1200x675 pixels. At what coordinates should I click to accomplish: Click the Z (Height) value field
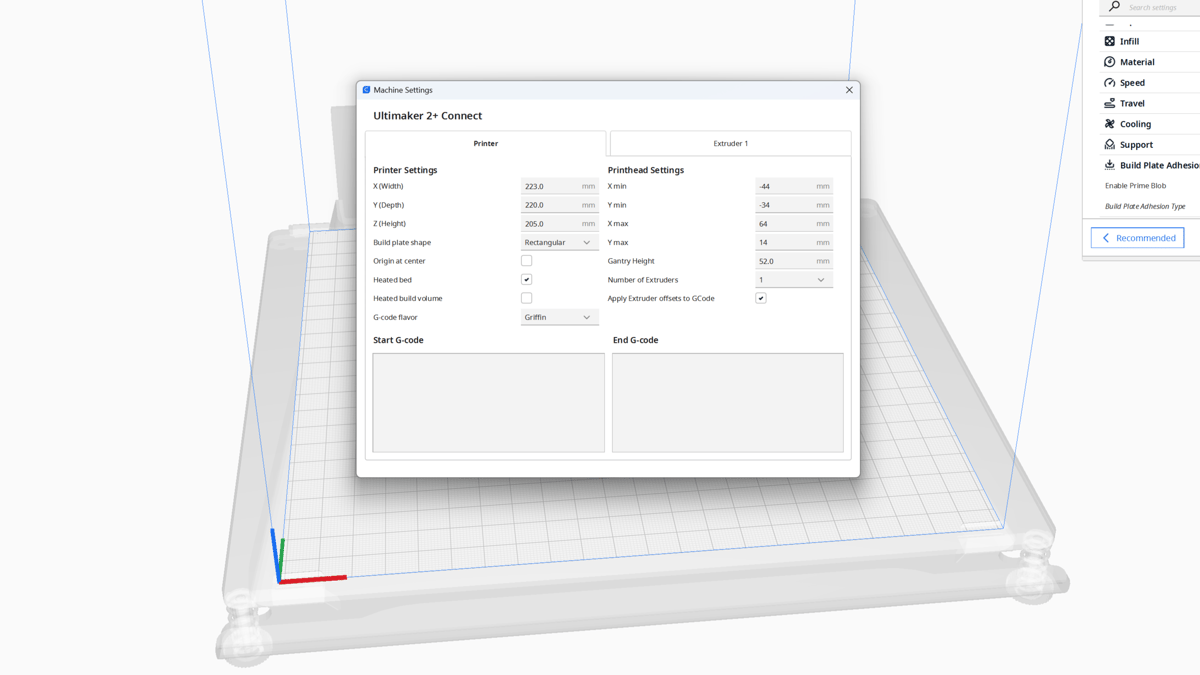point(559,224)
